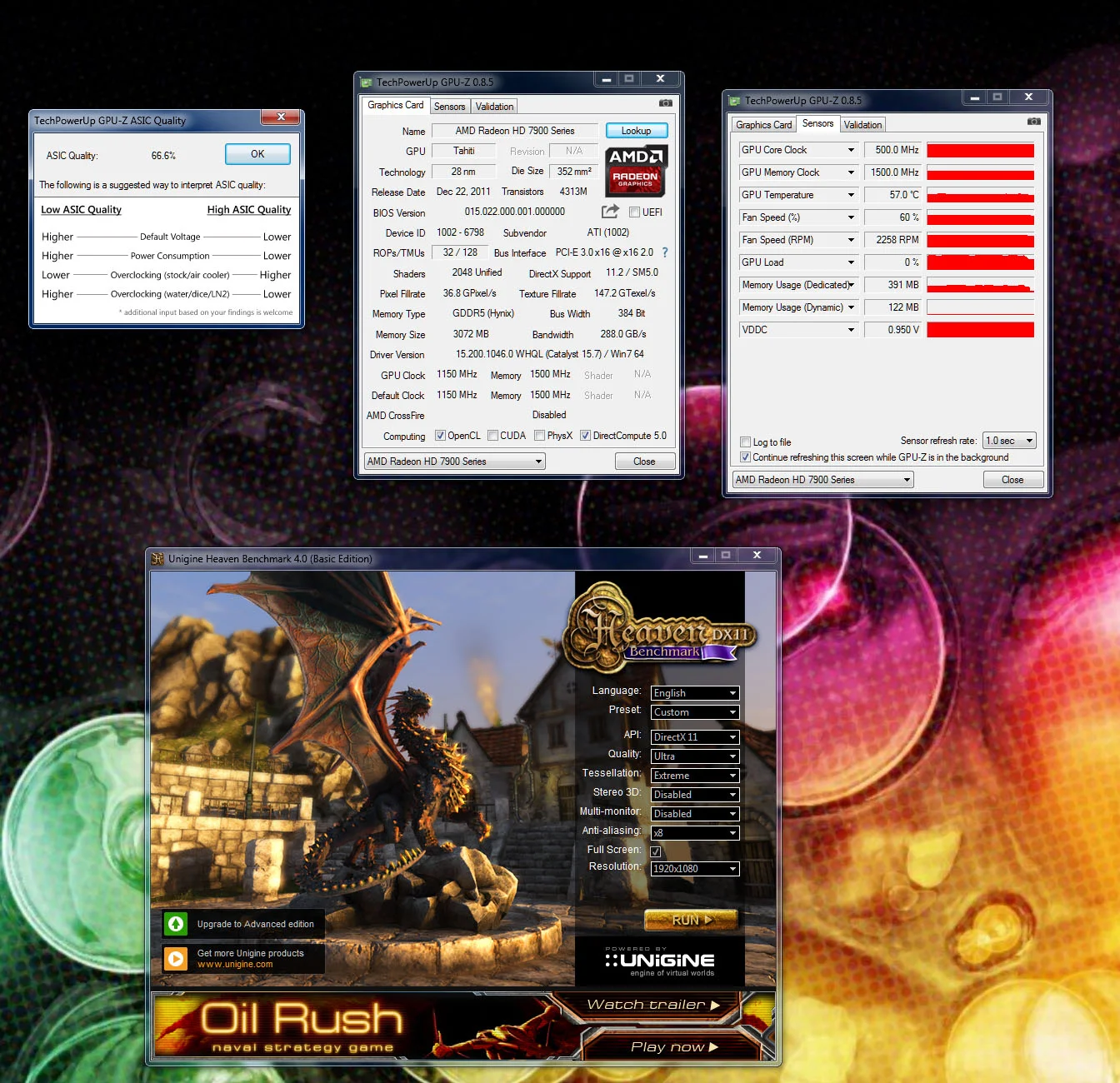This screenshot has width=1120, height=1083.
Task: Open the Stereo 3D dropdown
Action: point(695,795)
